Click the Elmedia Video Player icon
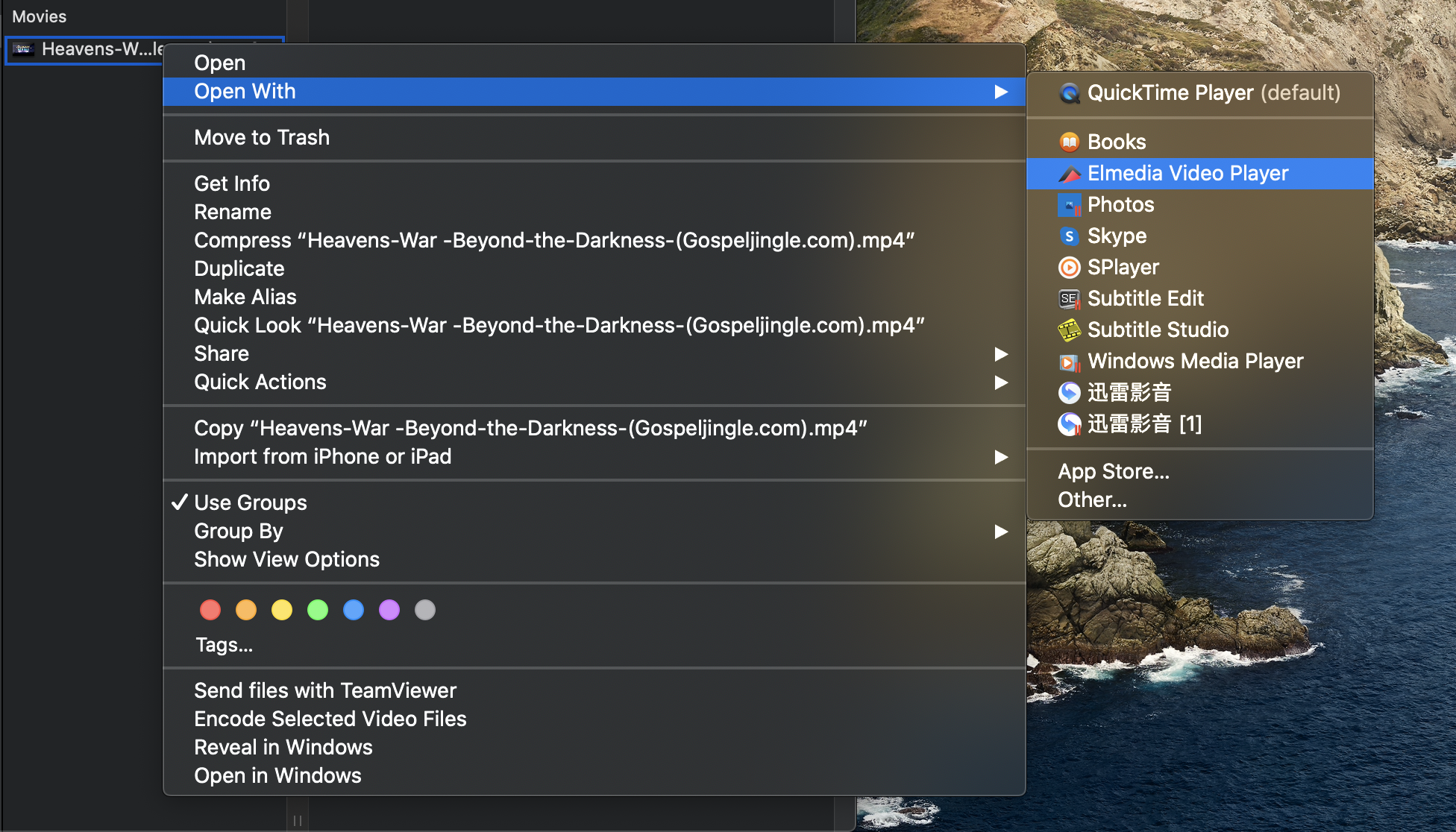Image resolution: width=1456 pixels, height=832 pixels. click(1070, 174)
